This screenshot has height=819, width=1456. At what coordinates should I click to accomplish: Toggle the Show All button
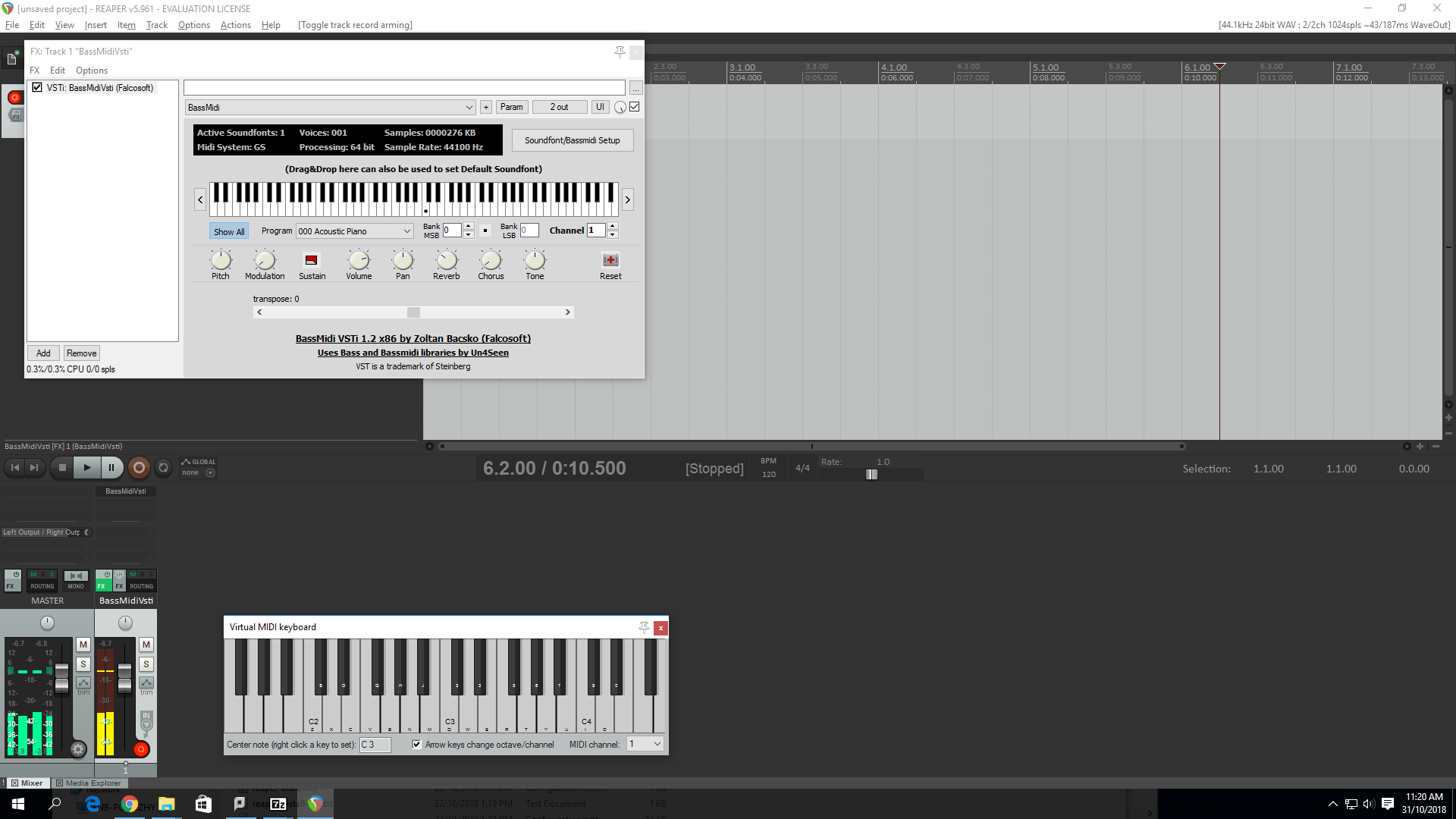point(229,231)
